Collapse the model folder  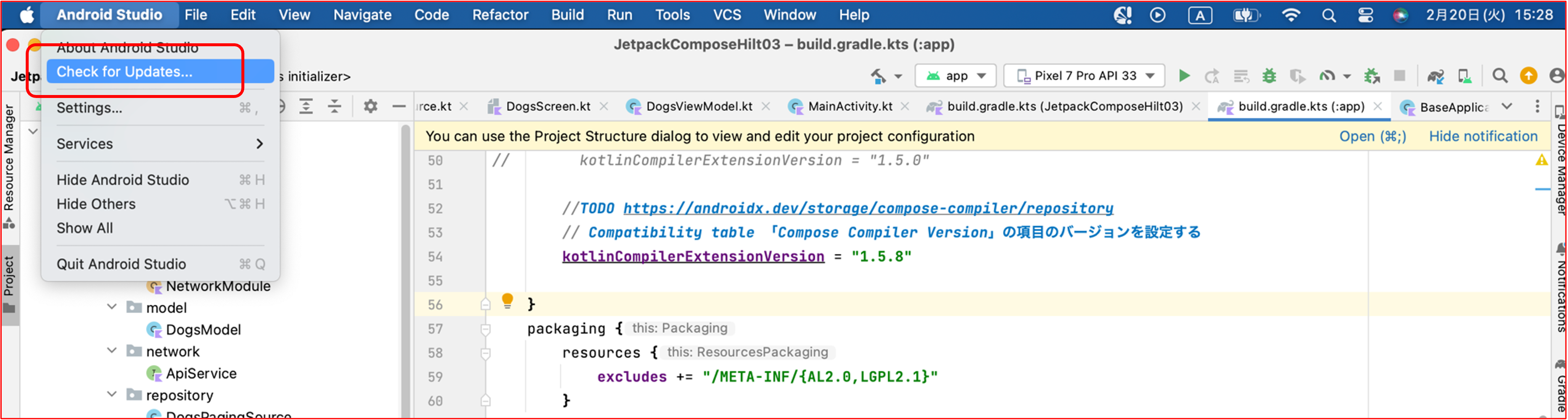112,307
